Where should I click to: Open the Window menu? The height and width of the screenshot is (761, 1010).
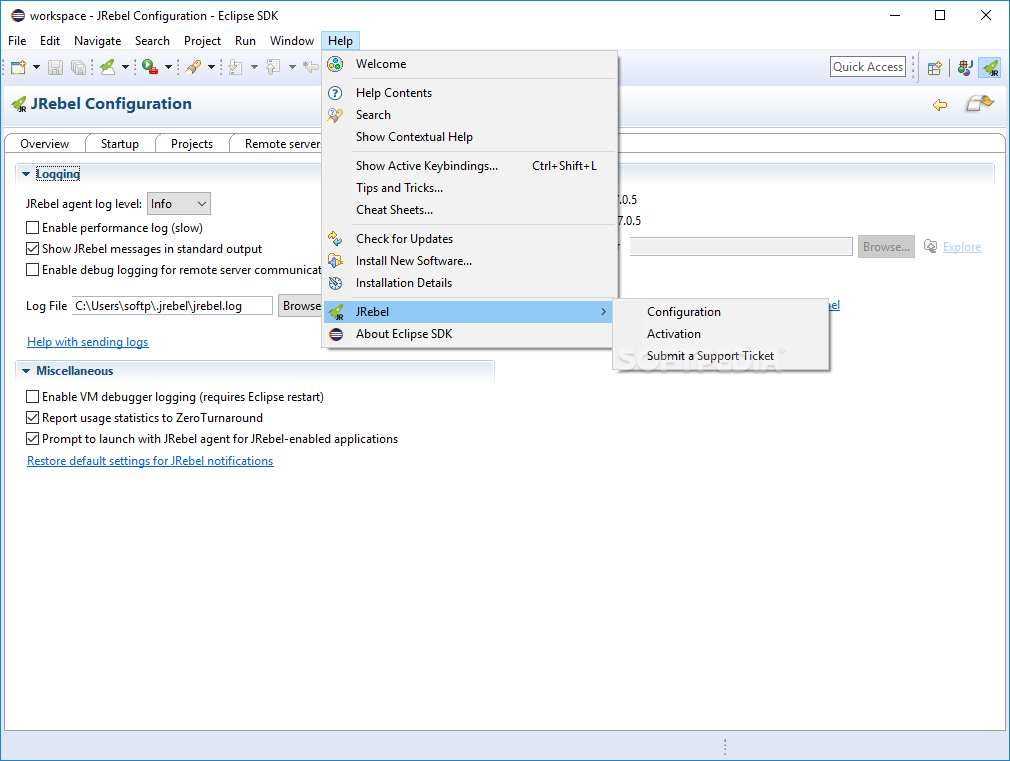coord(292,41)
